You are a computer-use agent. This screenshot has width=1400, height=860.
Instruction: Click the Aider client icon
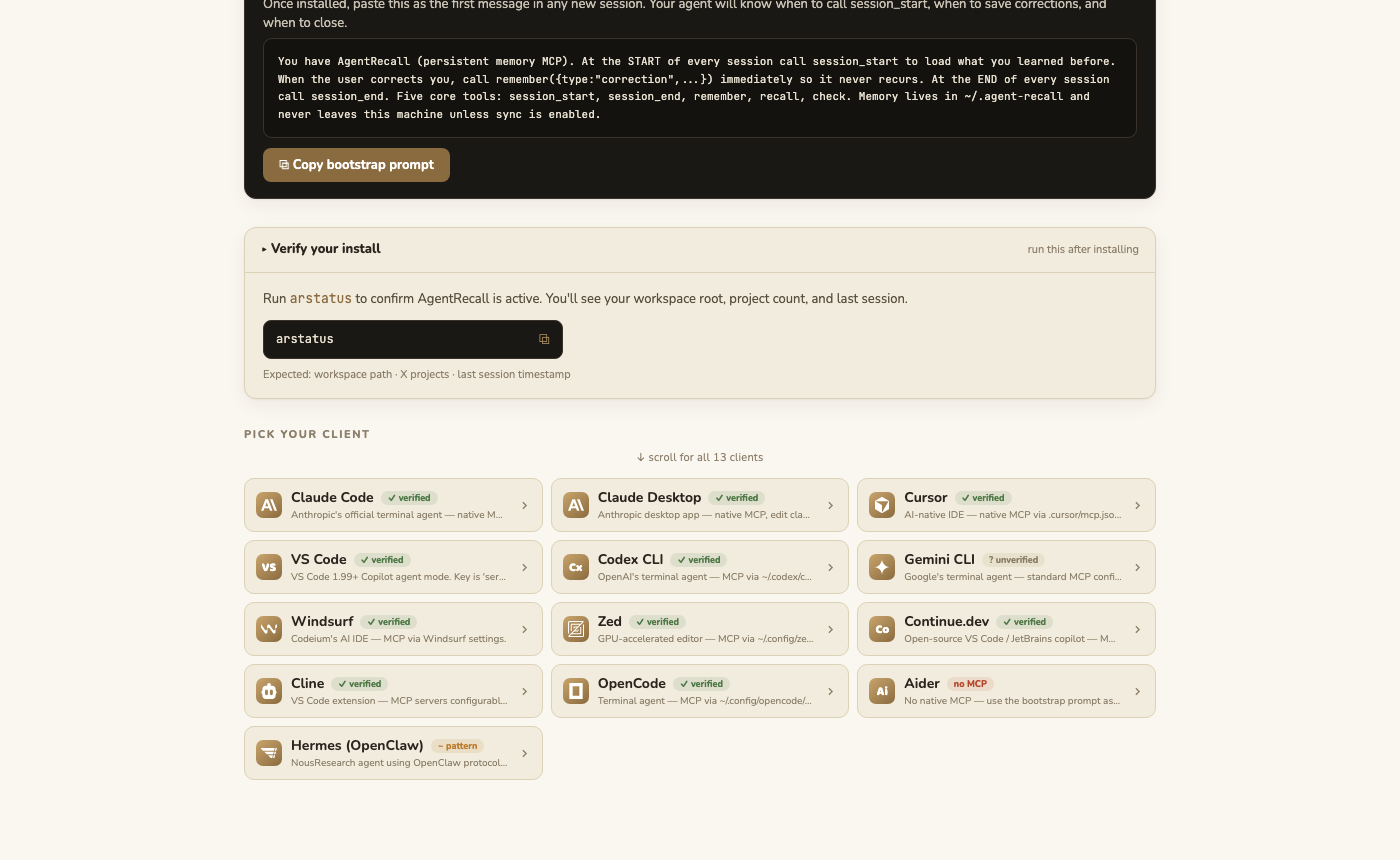pyautogui.click(x=882, y=691)
